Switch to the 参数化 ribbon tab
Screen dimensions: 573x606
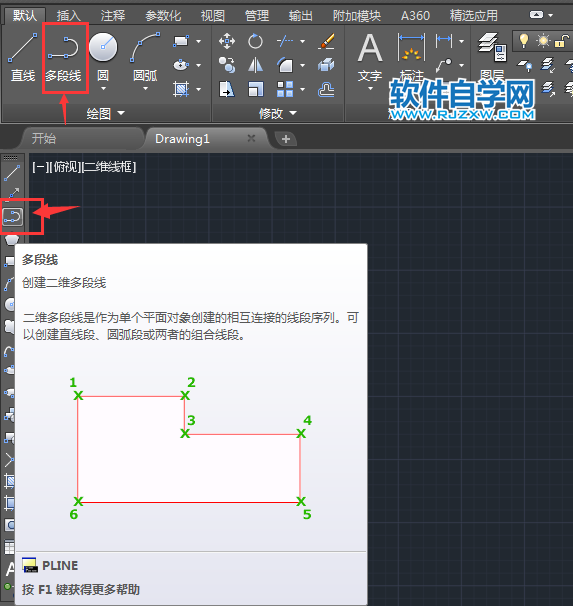163,15
